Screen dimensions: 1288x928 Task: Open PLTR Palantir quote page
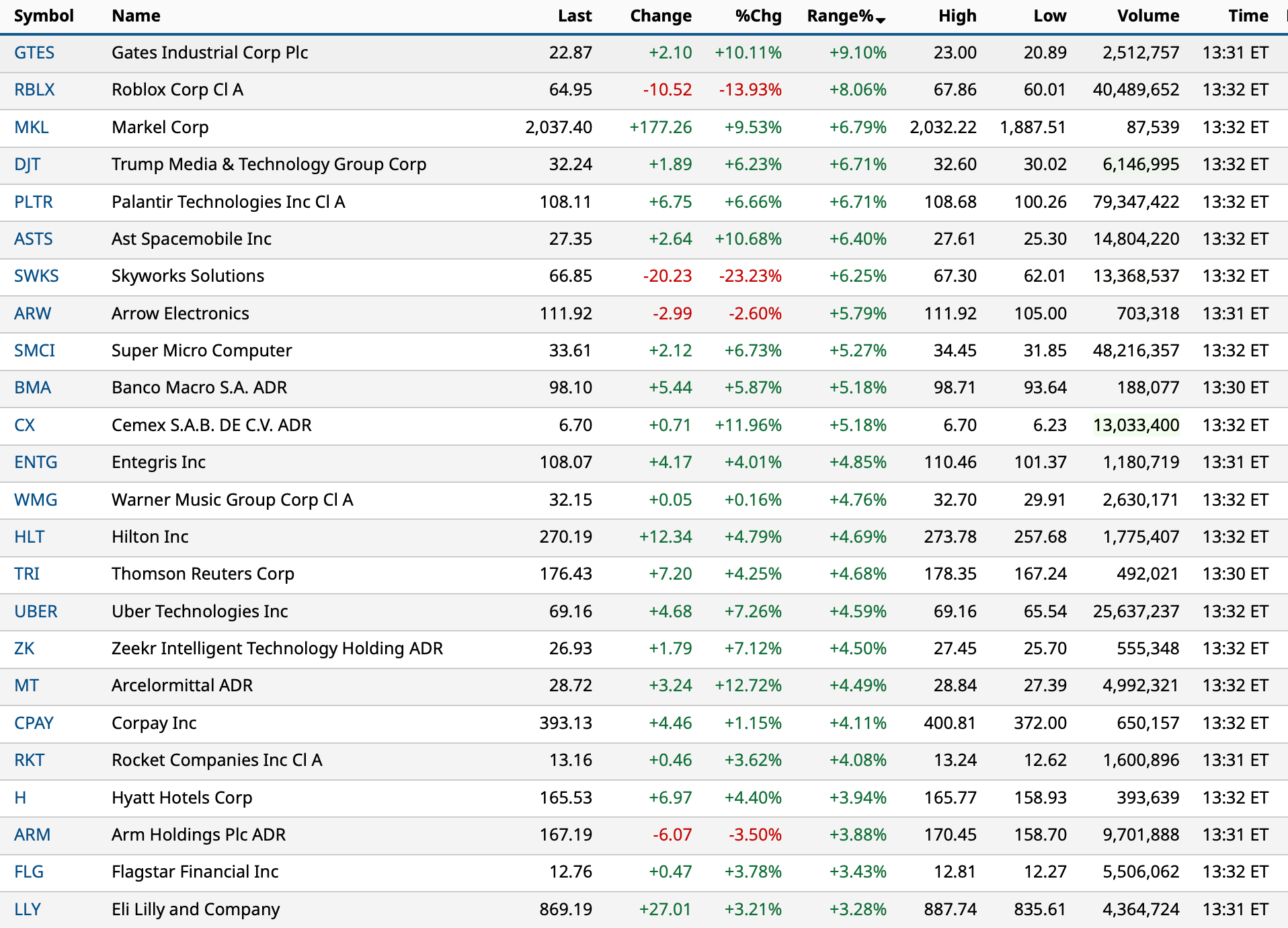tap(34, 202)
